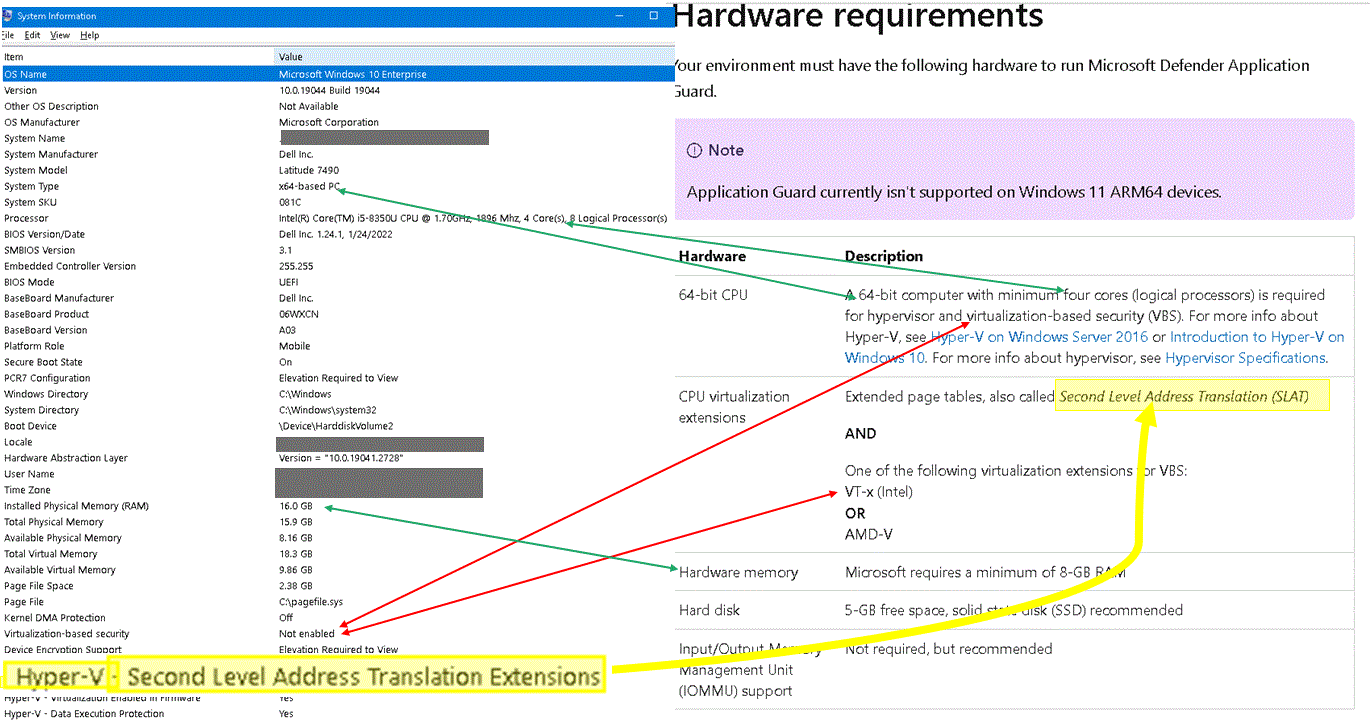Open Hyper-V on Windows Server 2016 link
Screen dimensions: 1370x727
(1039, 337)
